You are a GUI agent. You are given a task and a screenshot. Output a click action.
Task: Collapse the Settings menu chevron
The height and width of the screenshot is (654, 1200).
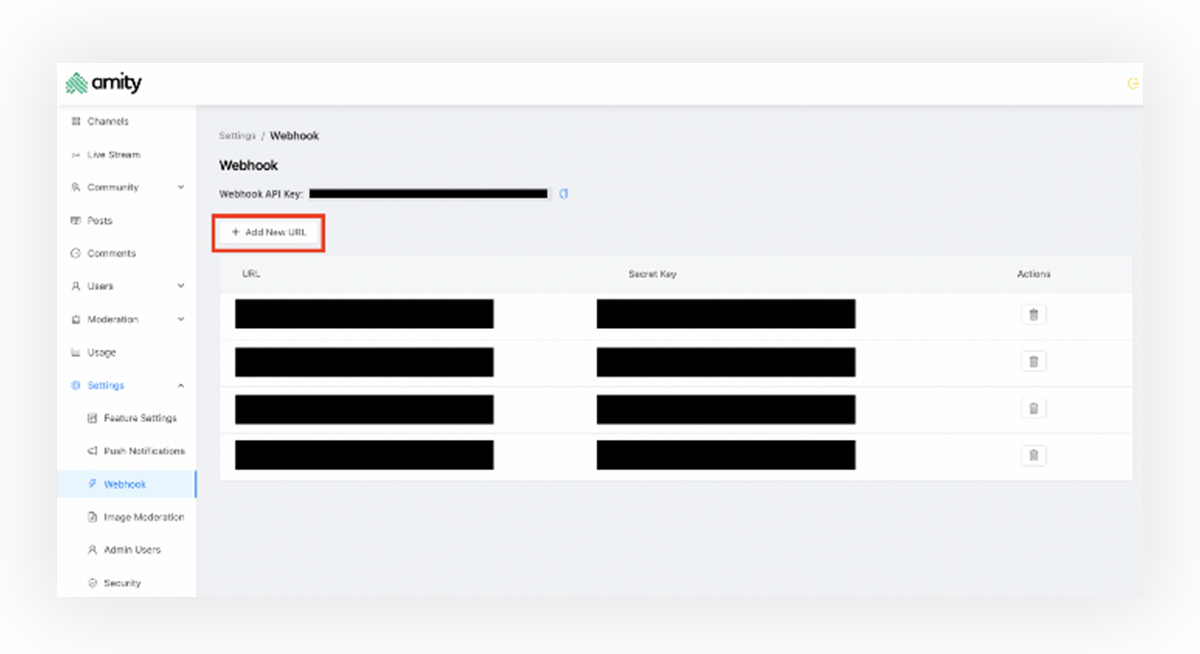click(181, 386)
